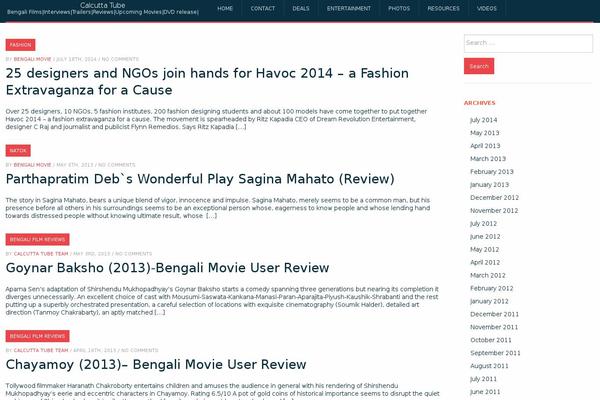Open the December 2012 archive
600x400 pixels.
click(x=494, y=198)
